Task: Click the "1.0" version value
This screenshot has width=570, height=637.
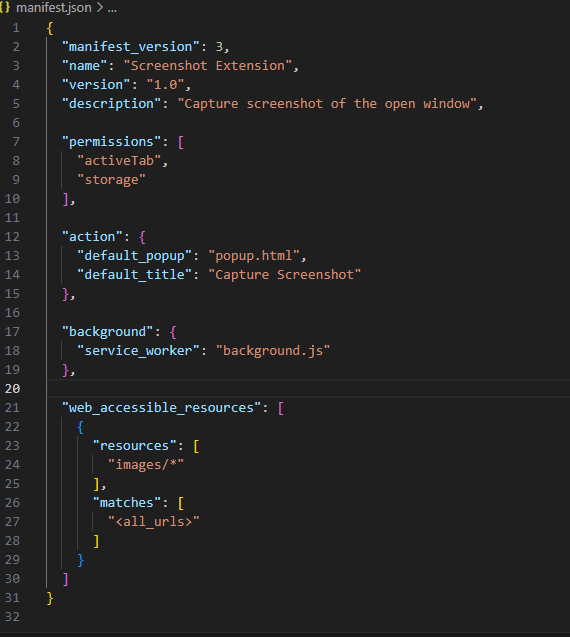Action: (165, 84)
